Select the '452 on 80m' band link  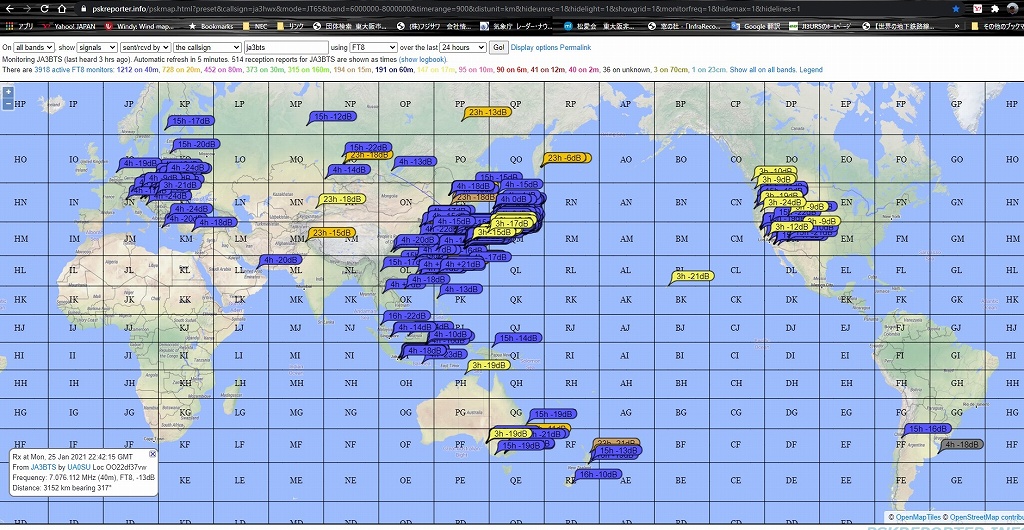pyautogui.click(x=223, y=70)
